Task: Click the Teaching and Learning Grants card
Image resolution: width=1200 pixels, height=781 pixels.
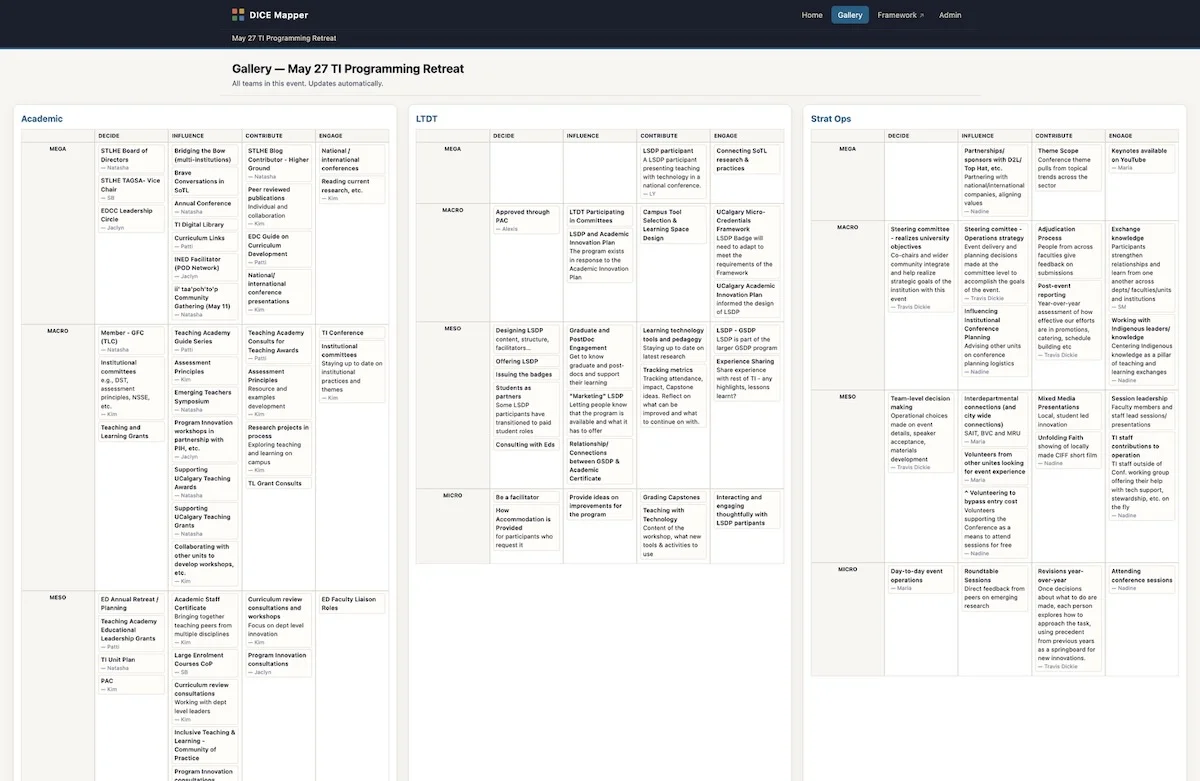Action: [x=131, y=432]
